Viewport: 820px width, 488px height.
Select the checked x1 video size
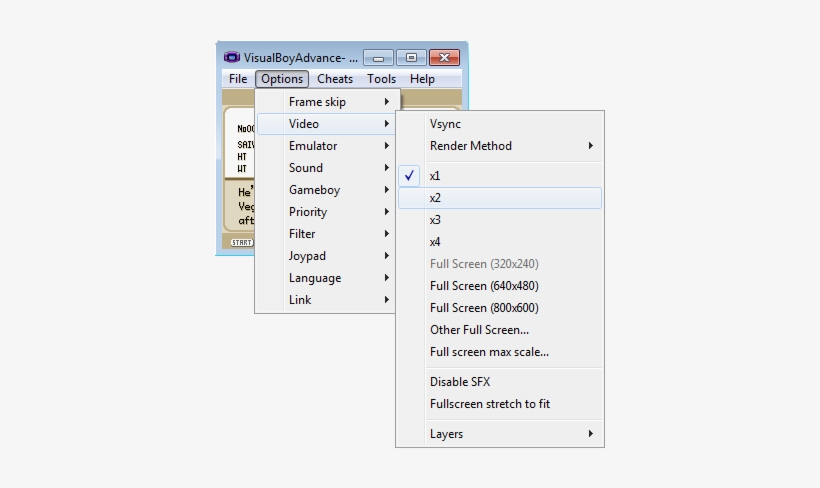(500, 176)
